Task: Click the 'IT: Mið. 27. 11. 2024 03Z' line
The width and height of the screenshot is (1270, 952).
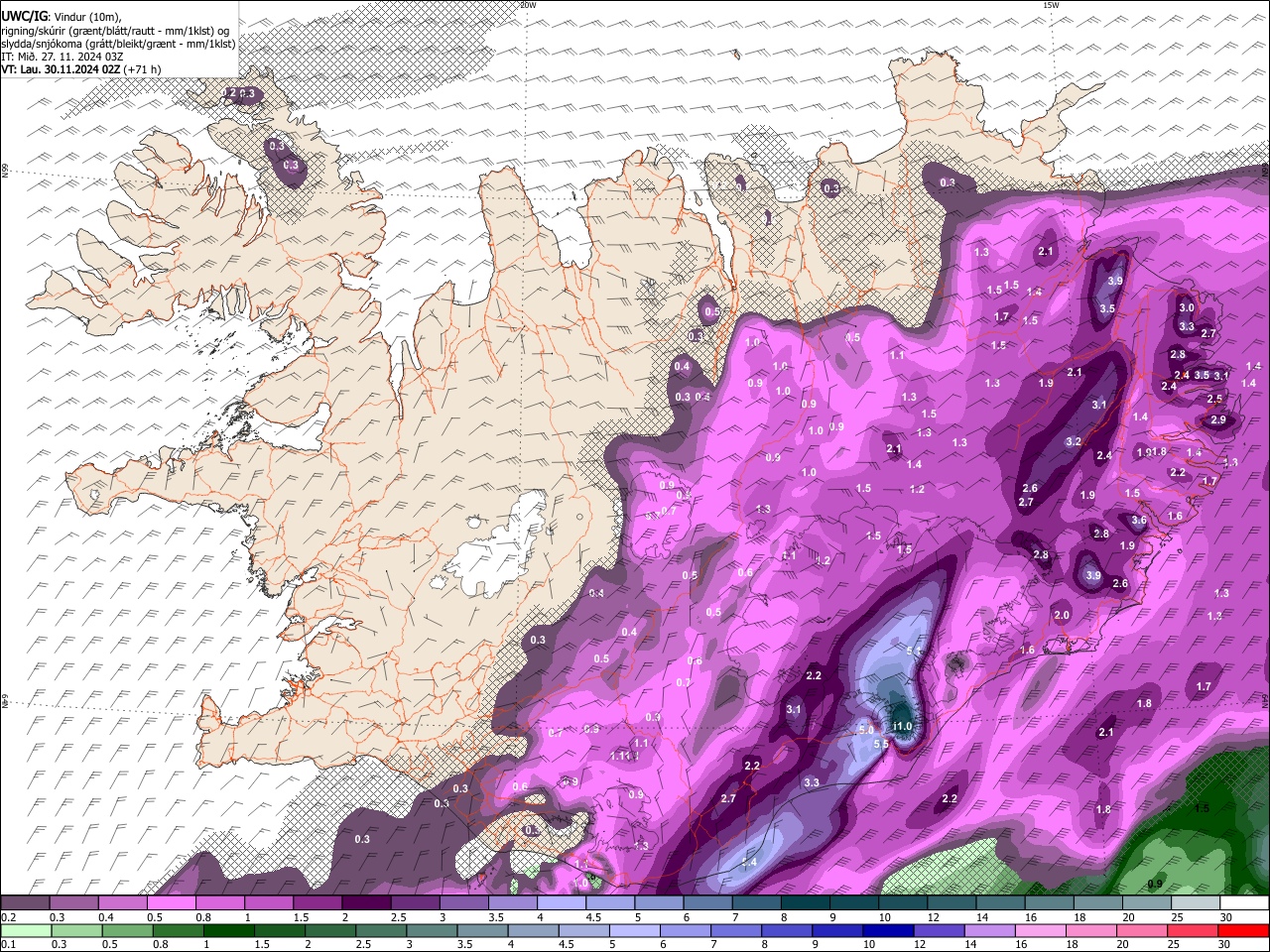Action: click(63, 57)
